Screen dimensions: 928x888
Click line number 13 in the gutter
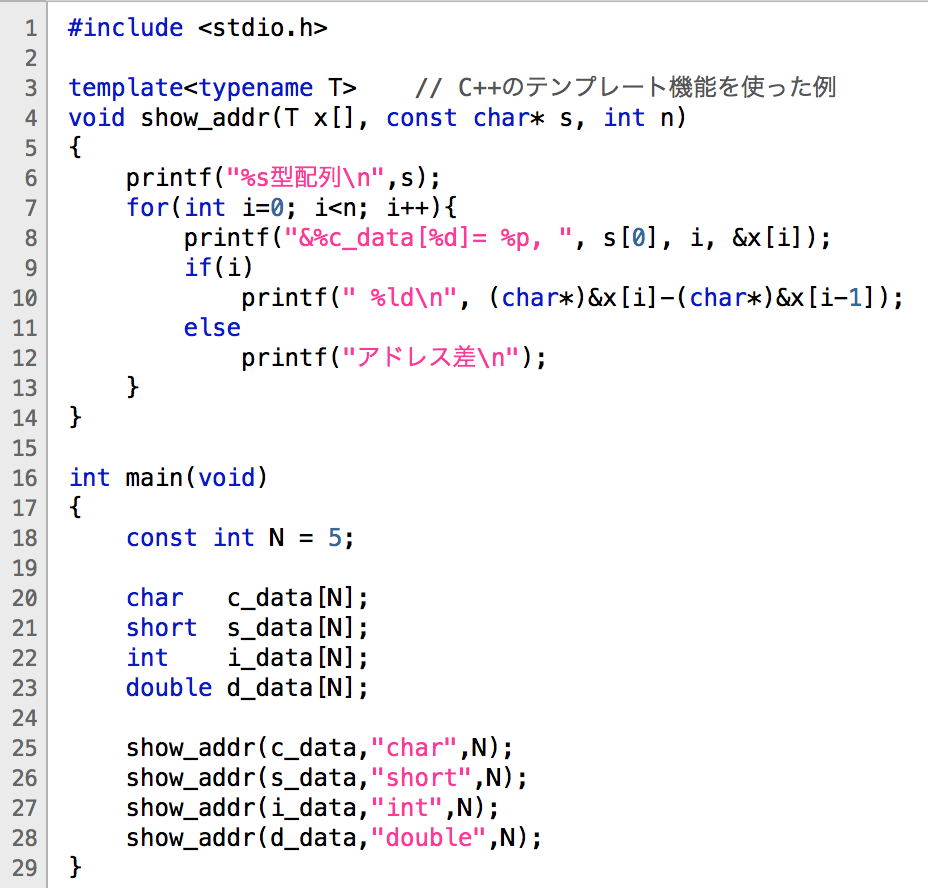point(25,388)
